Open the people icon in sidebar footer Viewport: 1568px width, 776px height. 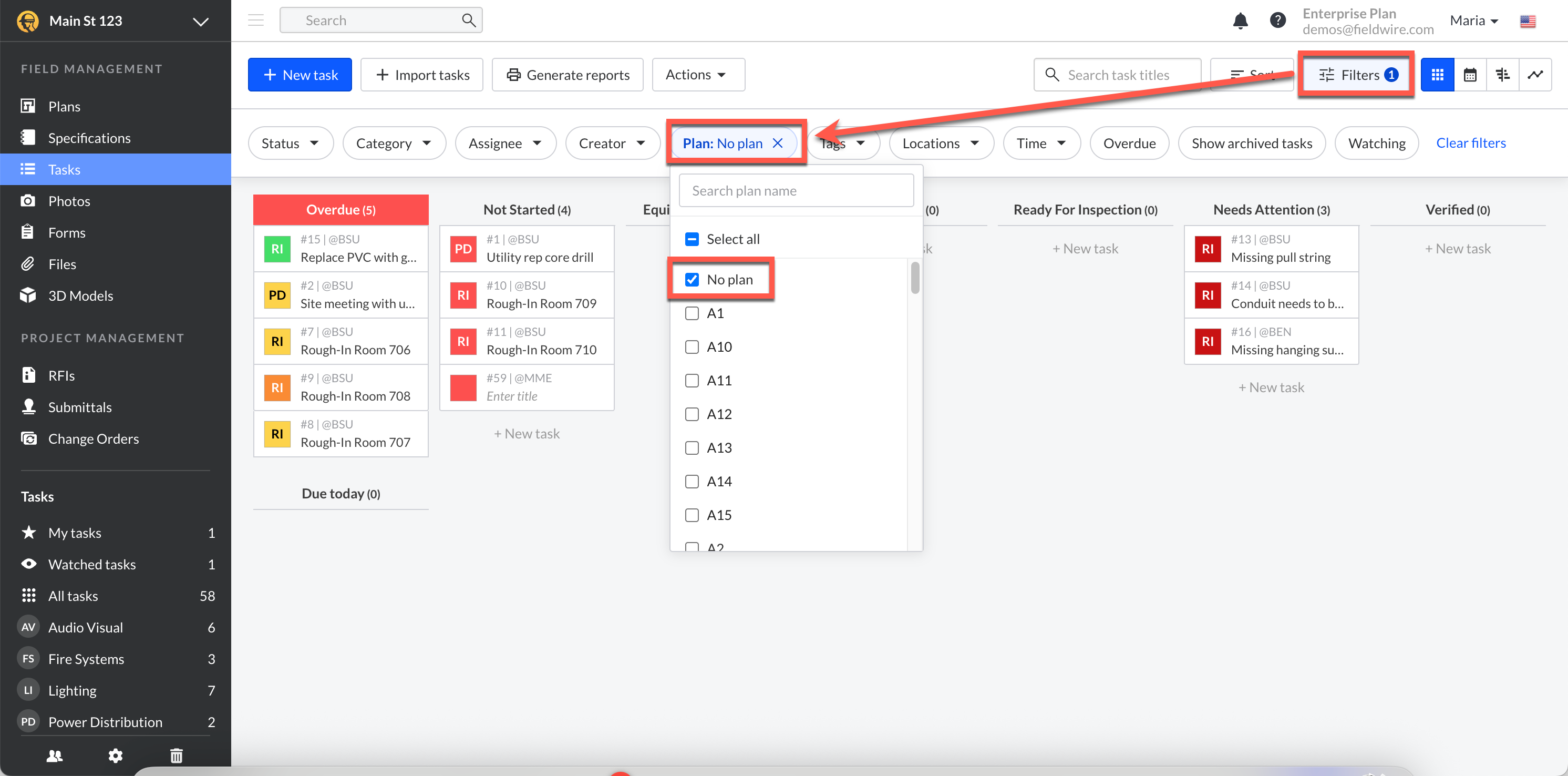(54, 756)
